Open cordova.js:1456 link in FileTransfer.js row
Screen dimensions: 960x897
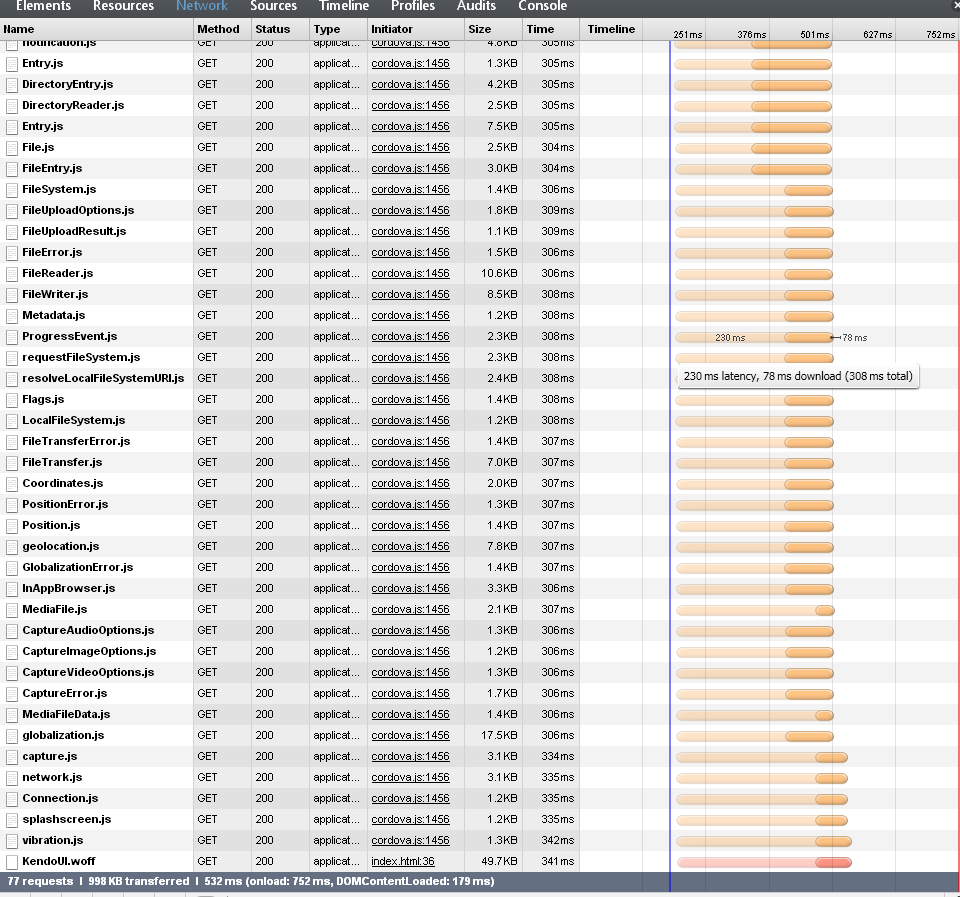(410, 462)
